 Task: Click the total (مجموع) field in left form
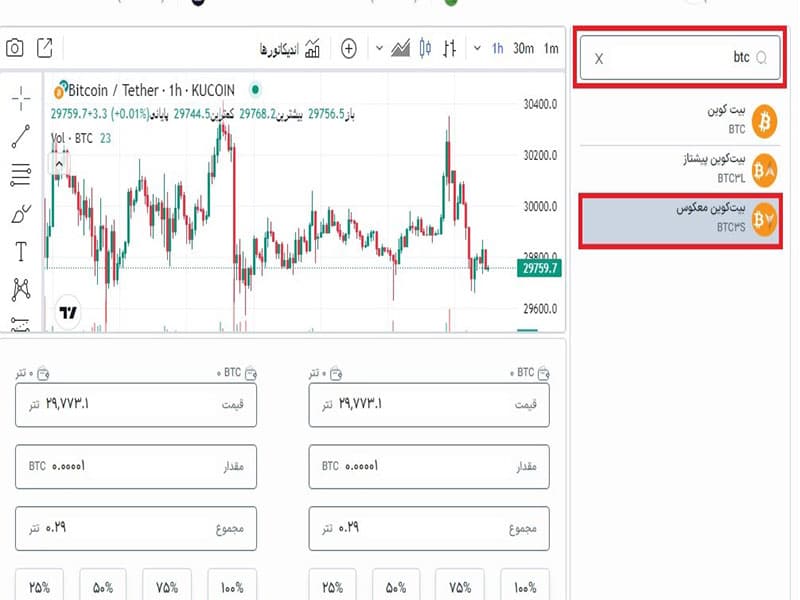[x=136, y=528]
